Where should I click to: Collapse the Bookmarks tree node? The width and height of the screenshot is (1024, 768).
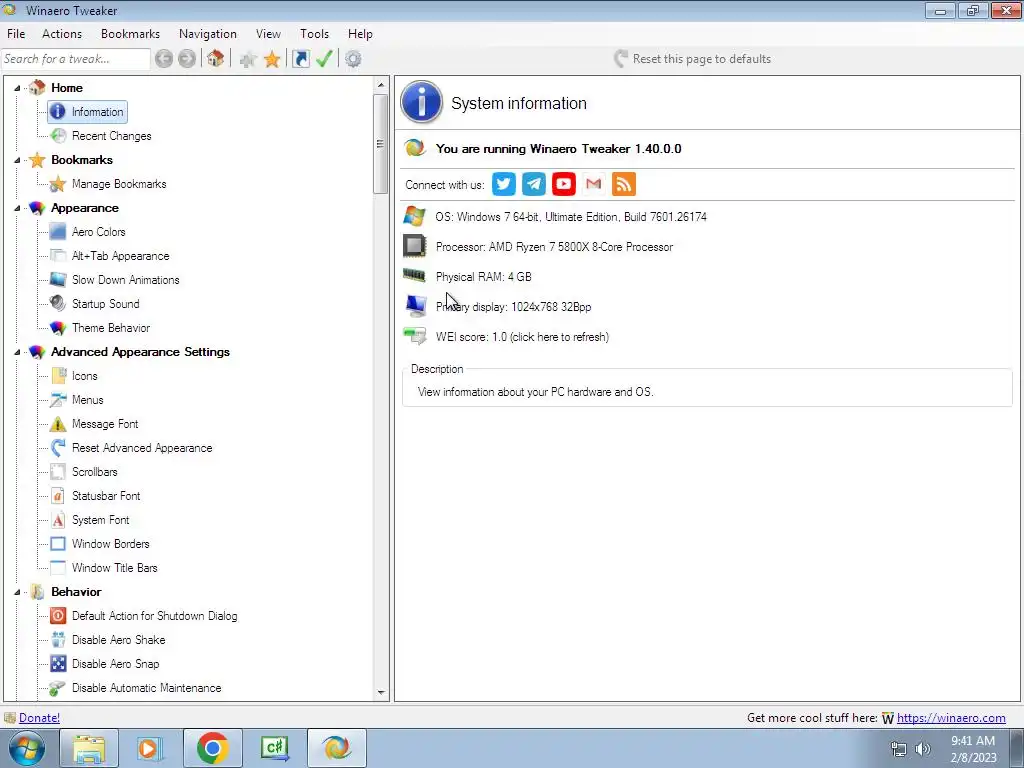pyautogui.click(x=18, y=160)
